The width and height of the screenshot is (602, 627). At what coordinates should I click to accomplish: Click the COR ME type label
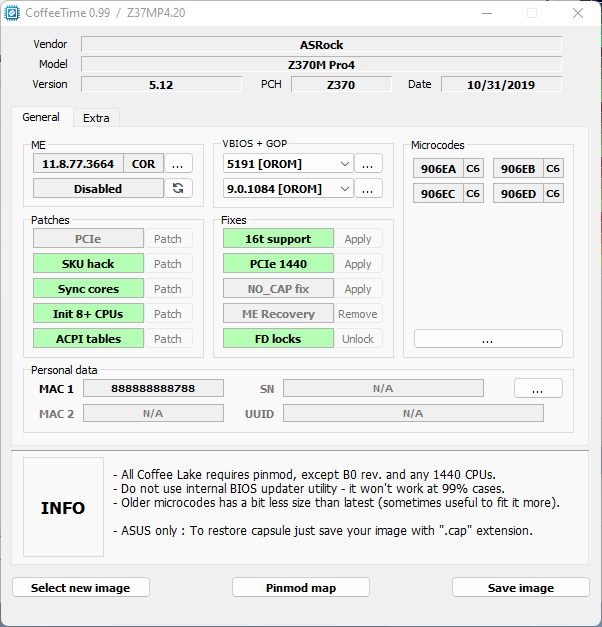[x=144, y=164]
